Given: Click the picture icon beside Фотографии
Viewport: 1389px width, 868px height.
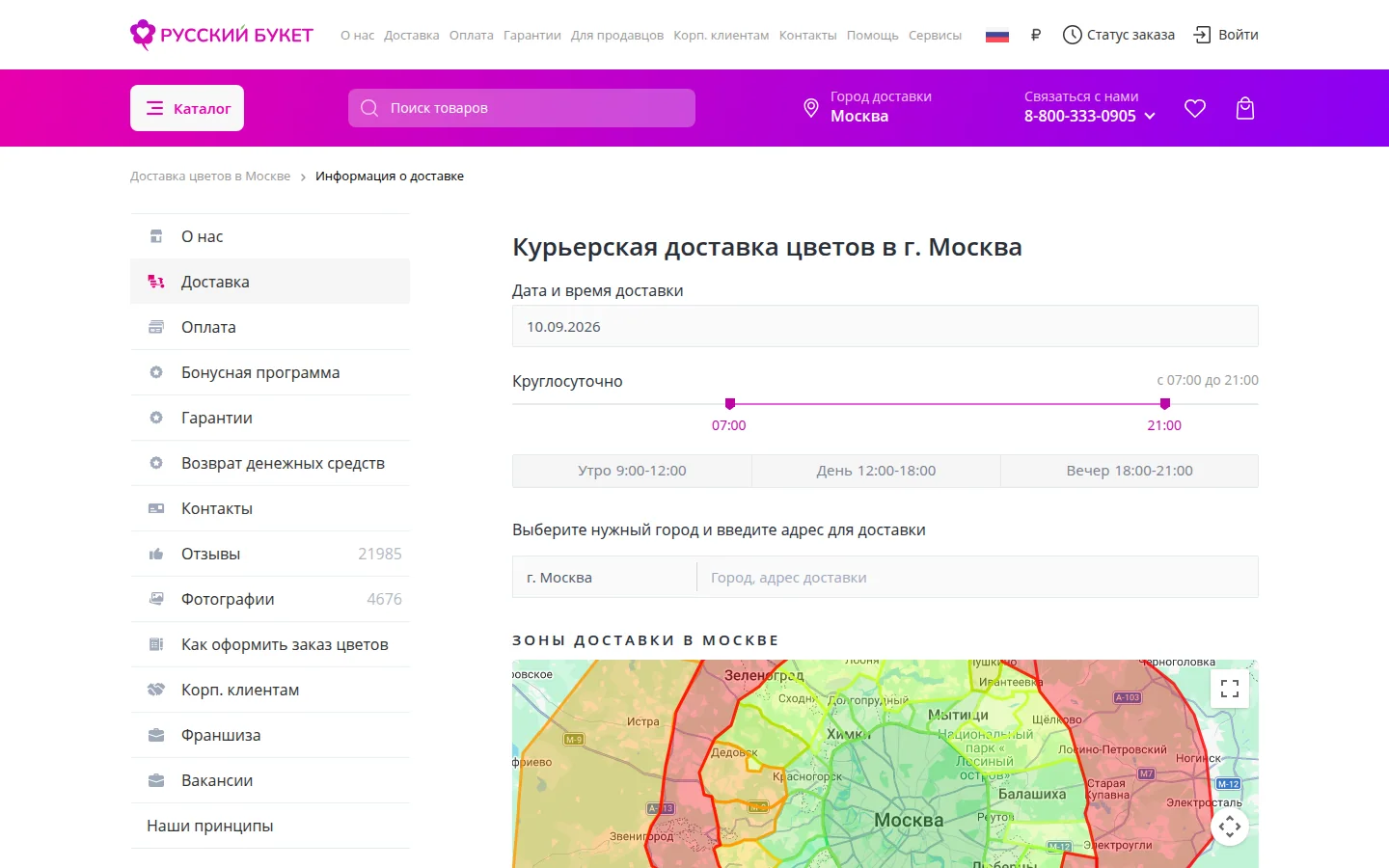Looking at the screenshot, I should point(156,599).
